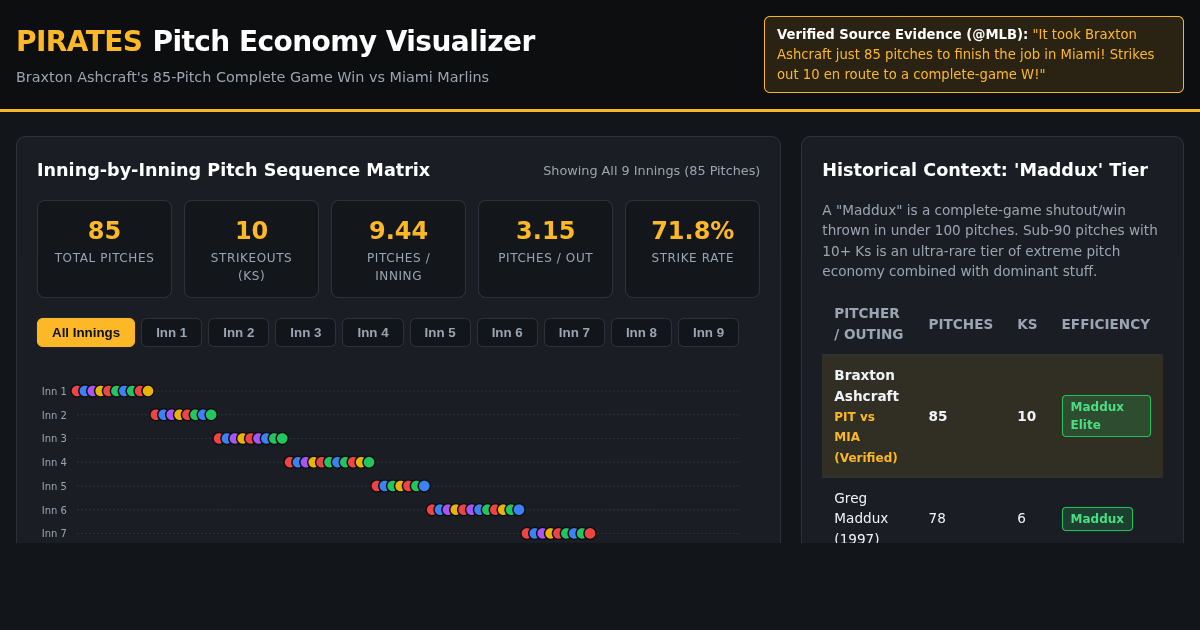This screenshot has height=630, width=1200.
Task: Select the last green pitch dot in Inn 3 row
Action: click(x=282, y=438)
